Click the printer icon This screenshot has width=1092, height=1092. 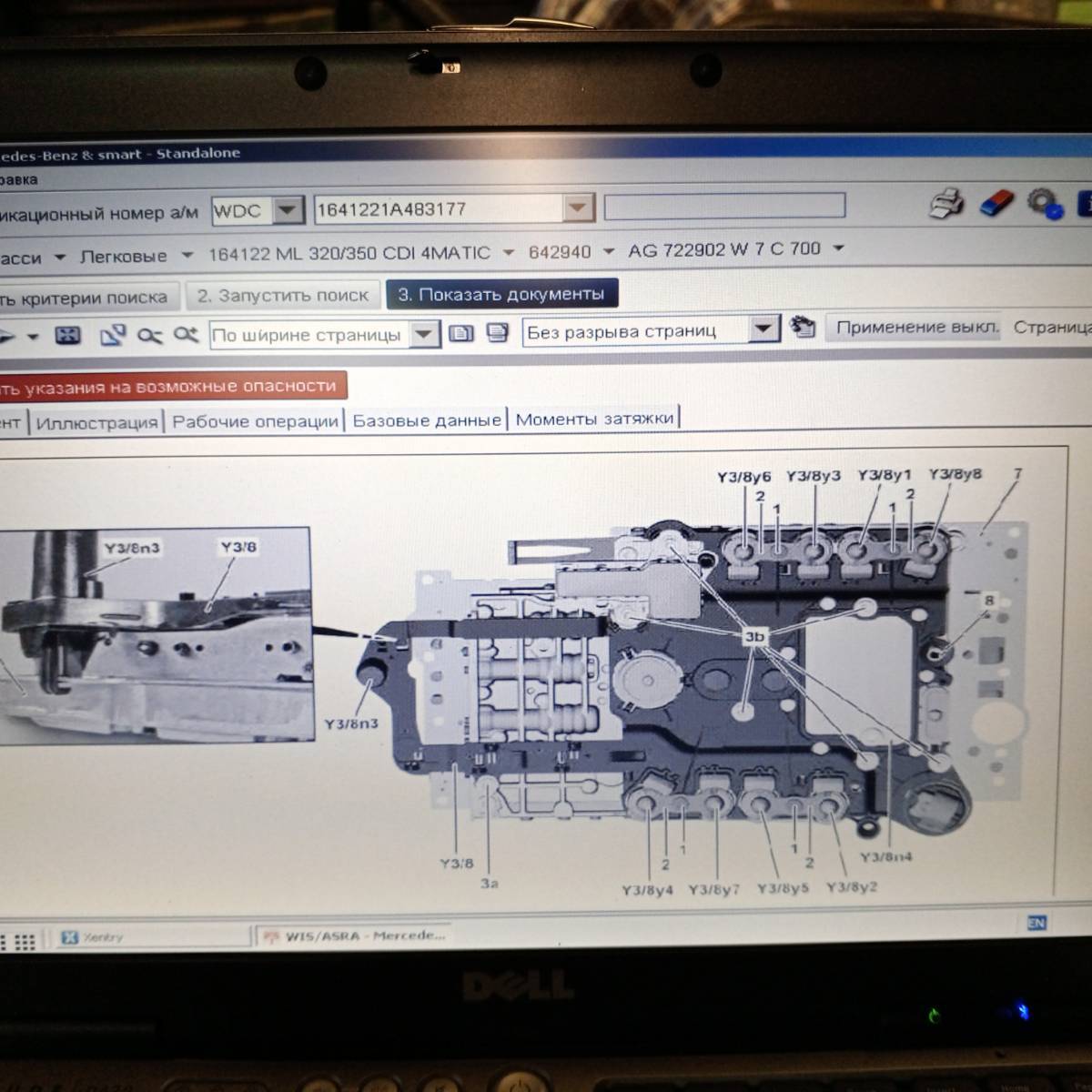pos(946,203)
